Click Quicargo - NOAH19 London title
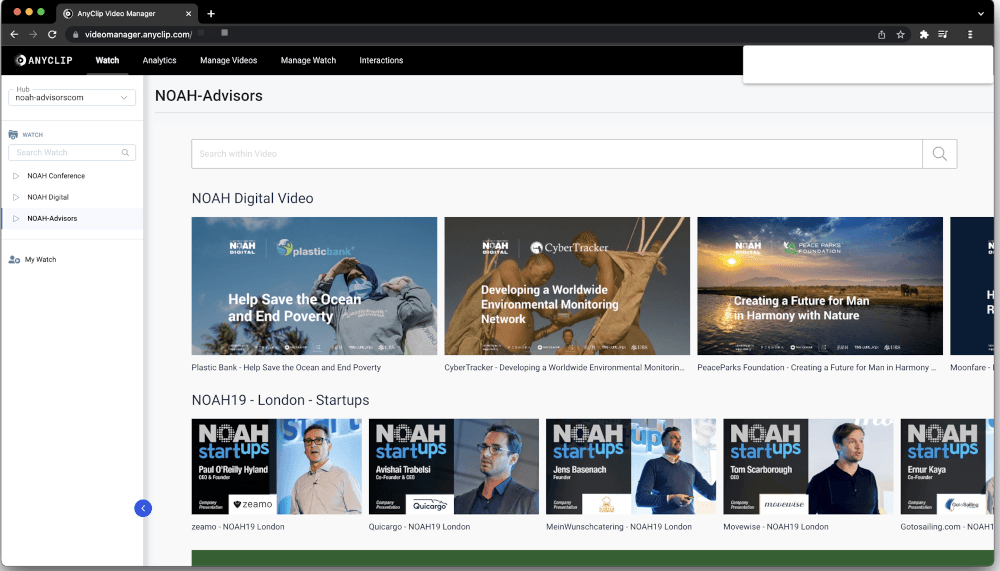The height and width of the screenshot is (571, 1000). tap(419, 527)
